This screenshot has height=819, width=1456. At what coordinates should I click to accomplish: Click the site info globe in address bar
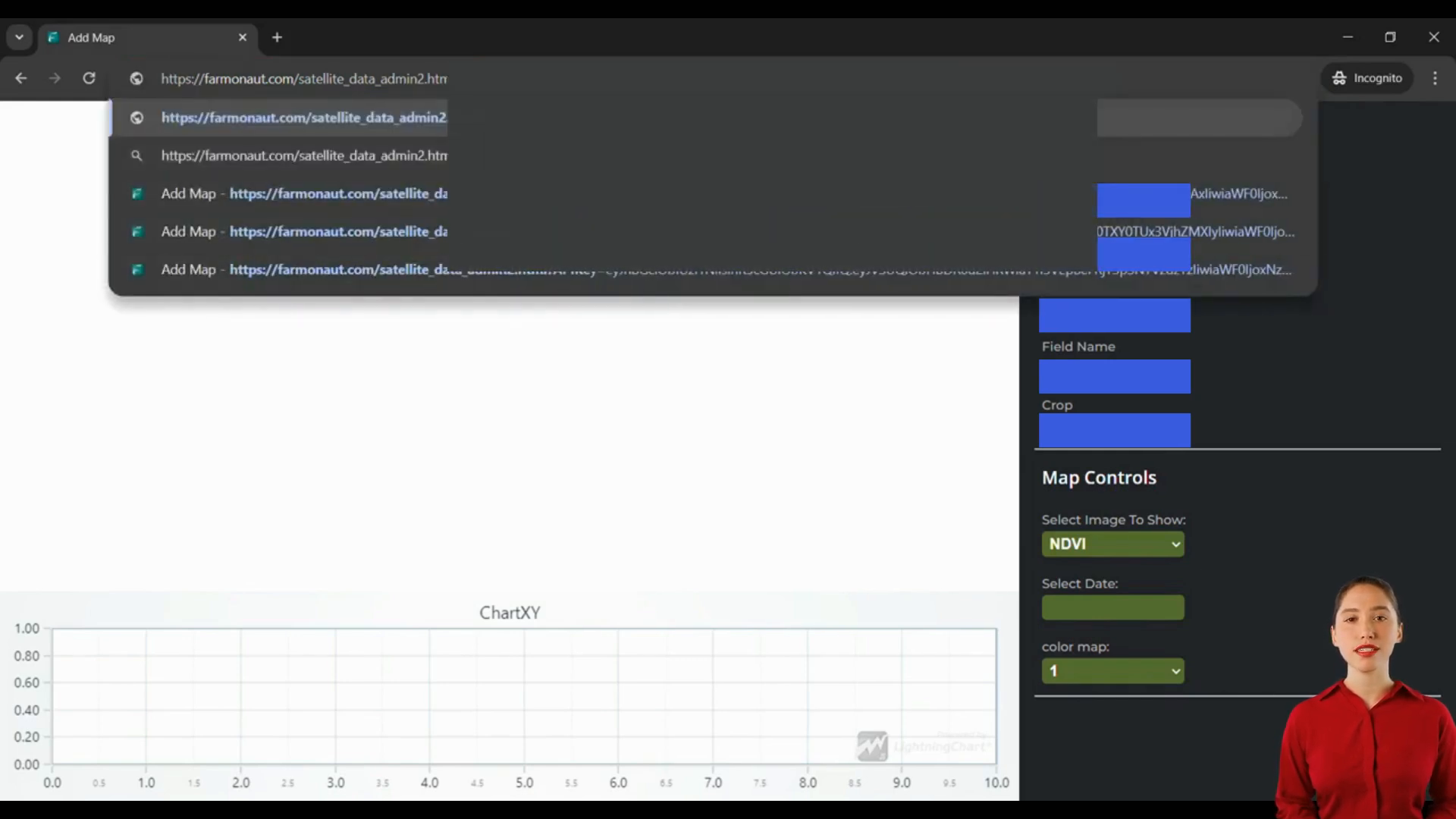click(136, 78)
